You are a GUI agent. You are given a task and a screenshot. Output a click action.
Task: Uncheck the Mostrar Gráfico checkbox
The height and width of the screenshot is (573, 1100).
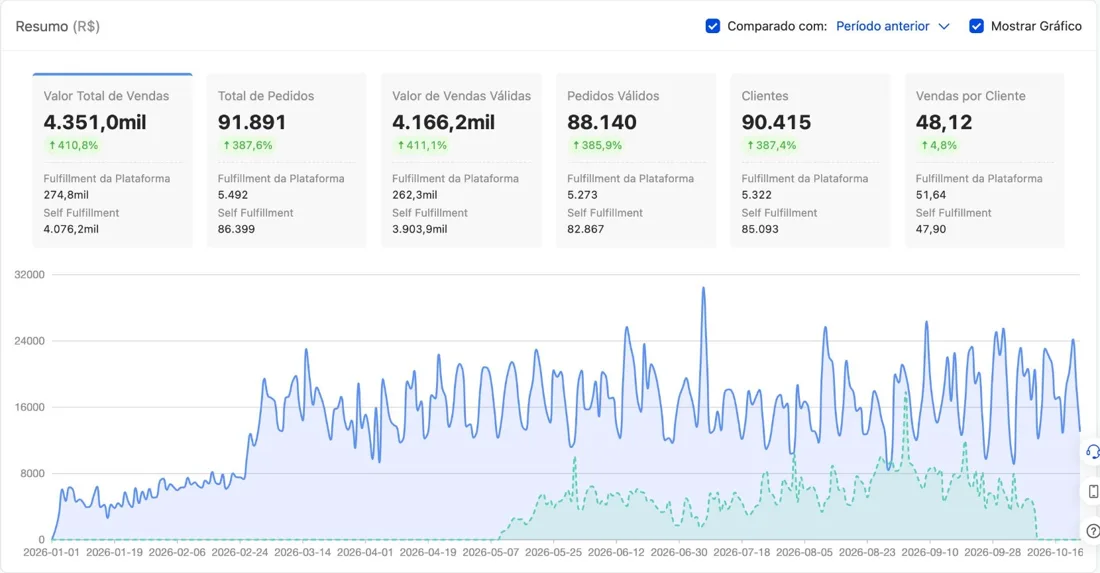976,26
